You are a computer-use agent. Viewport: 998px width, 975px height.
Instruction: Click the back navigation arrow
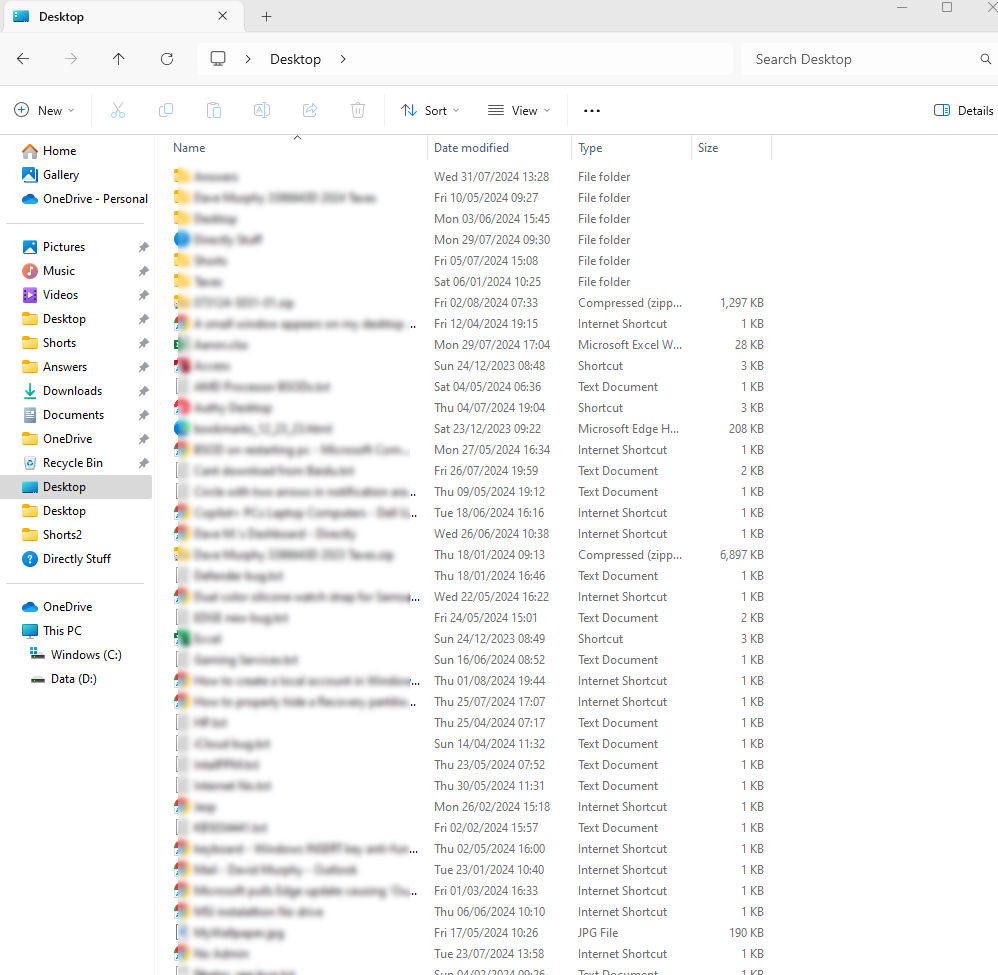pyautogui.click(x=23, y=59)
